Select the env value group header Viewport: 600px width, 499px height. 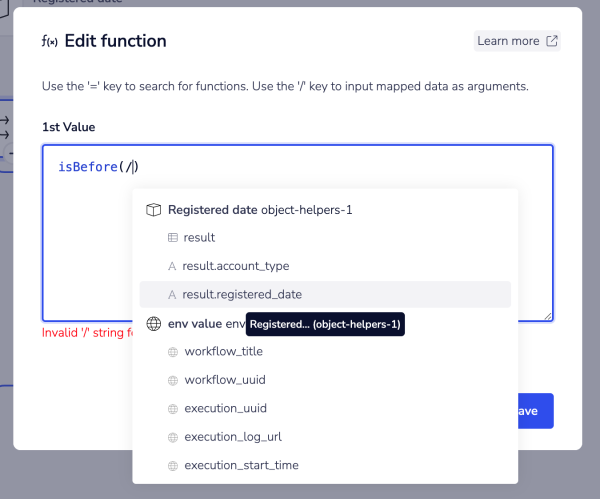click(194, 324)
